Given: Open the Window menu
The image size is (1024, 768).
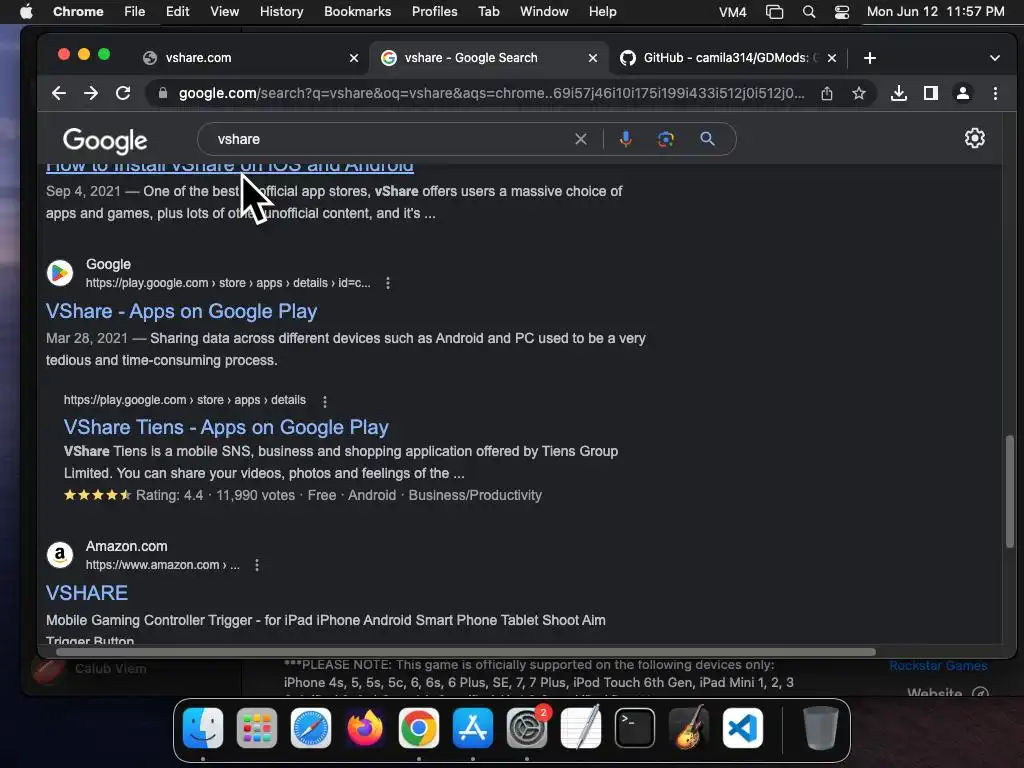Looking at the screenshot, I should coord(544,12).
